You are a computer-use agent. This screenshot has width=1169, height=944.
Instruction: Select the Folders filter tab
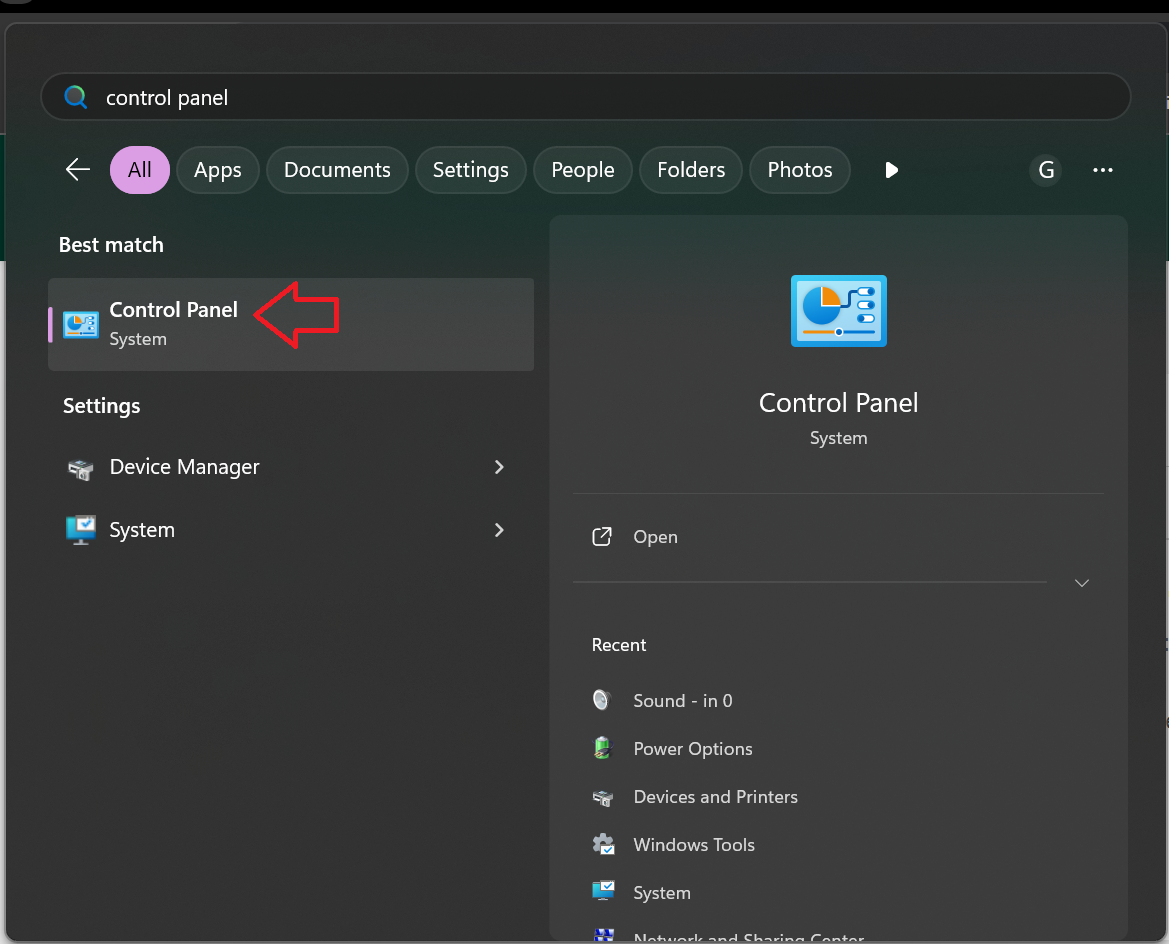(690, 170)
